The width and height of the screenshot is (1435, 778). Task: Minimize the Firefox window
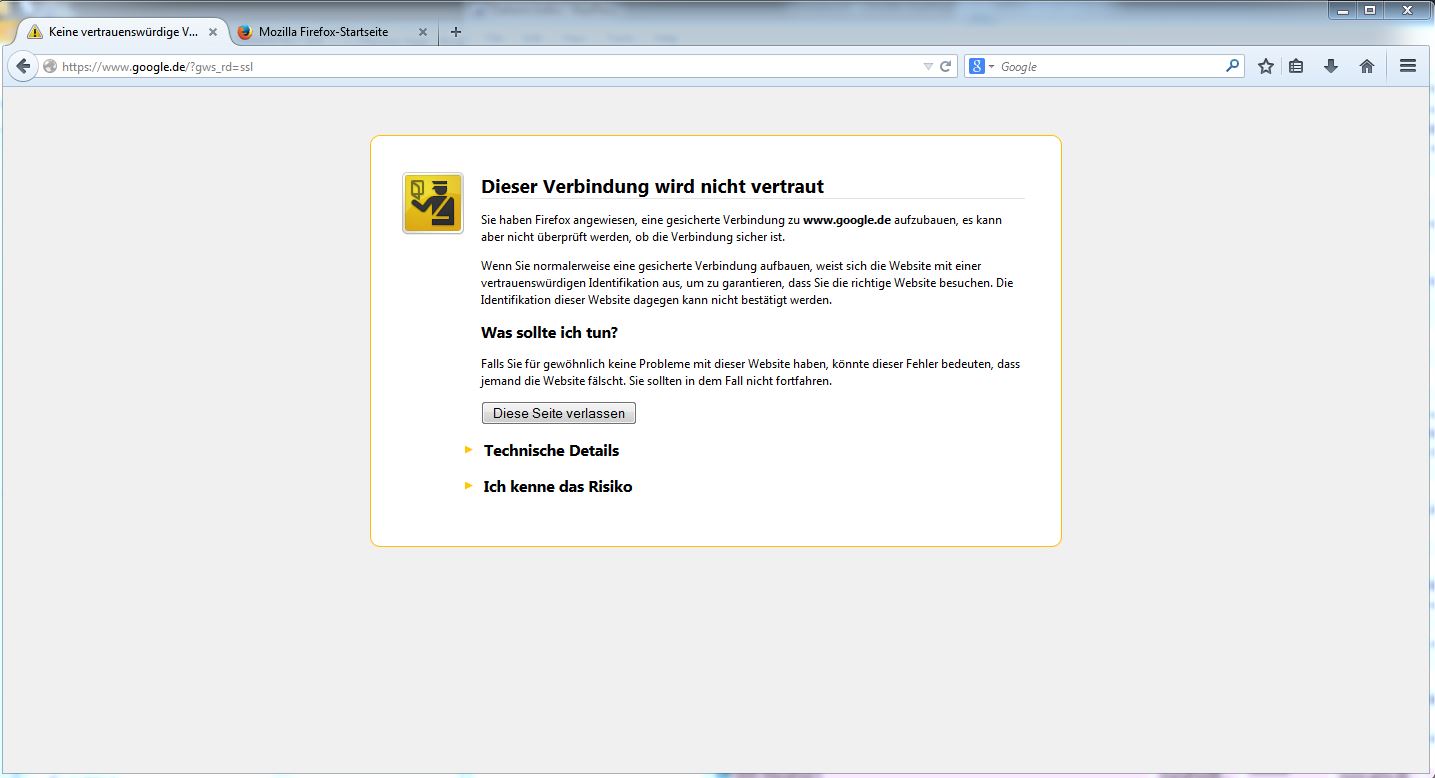point(1343,10)
